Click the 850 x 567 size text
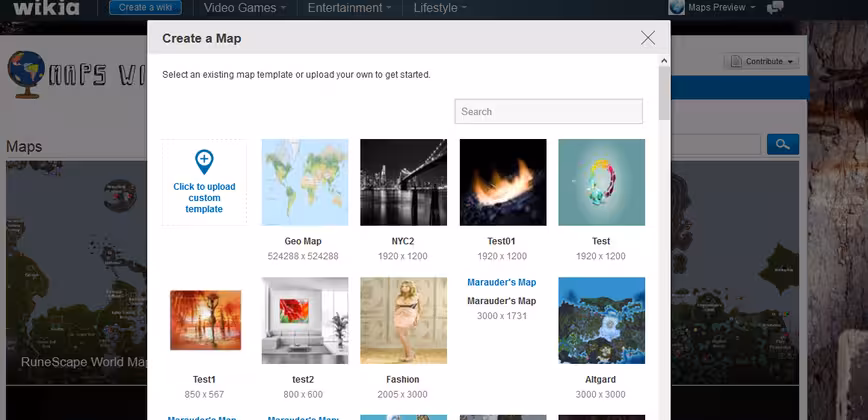Screen dimensions: 868x420 [204, 395]
